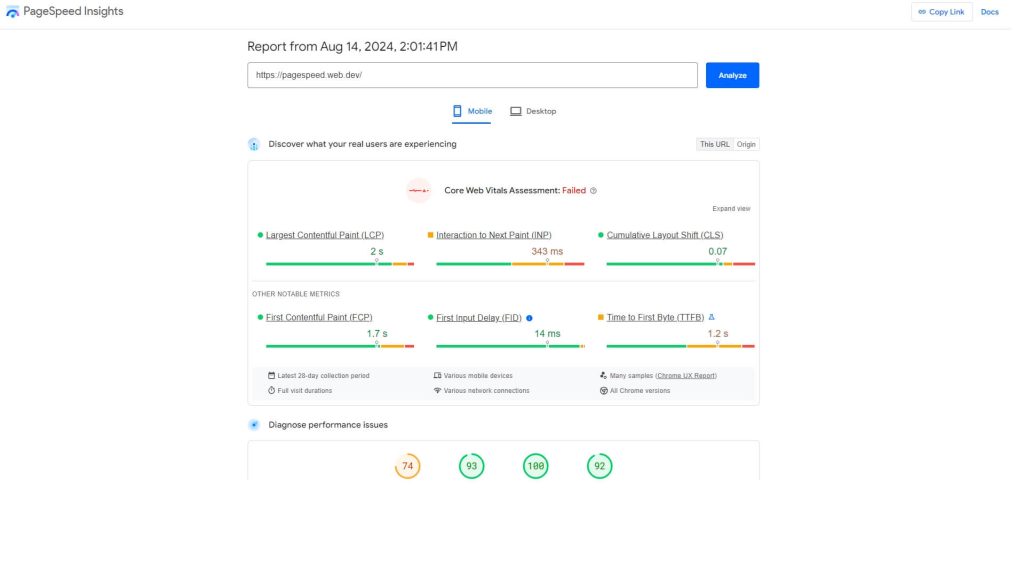
Task: Open Time to First Byte (TTFB) link
Action: [655, 317]
